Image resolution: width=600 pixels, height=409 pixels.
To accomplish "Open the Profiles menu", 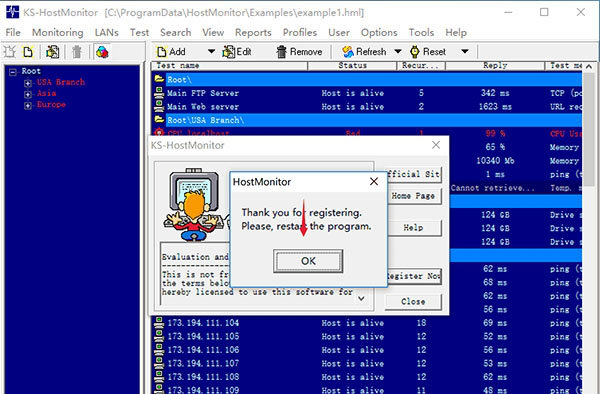I will (x=300, y=33).
